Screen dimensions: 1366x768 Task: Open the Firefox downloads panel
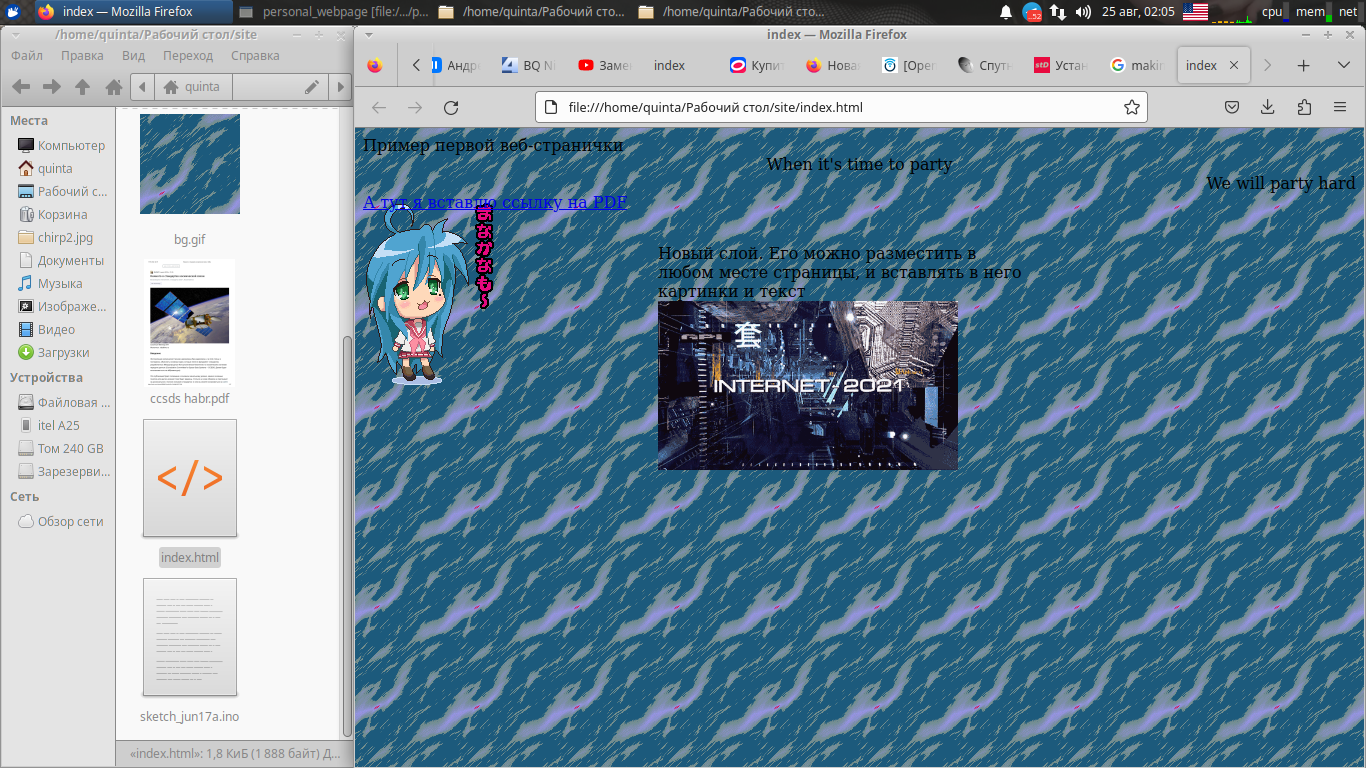(1267, 107)
